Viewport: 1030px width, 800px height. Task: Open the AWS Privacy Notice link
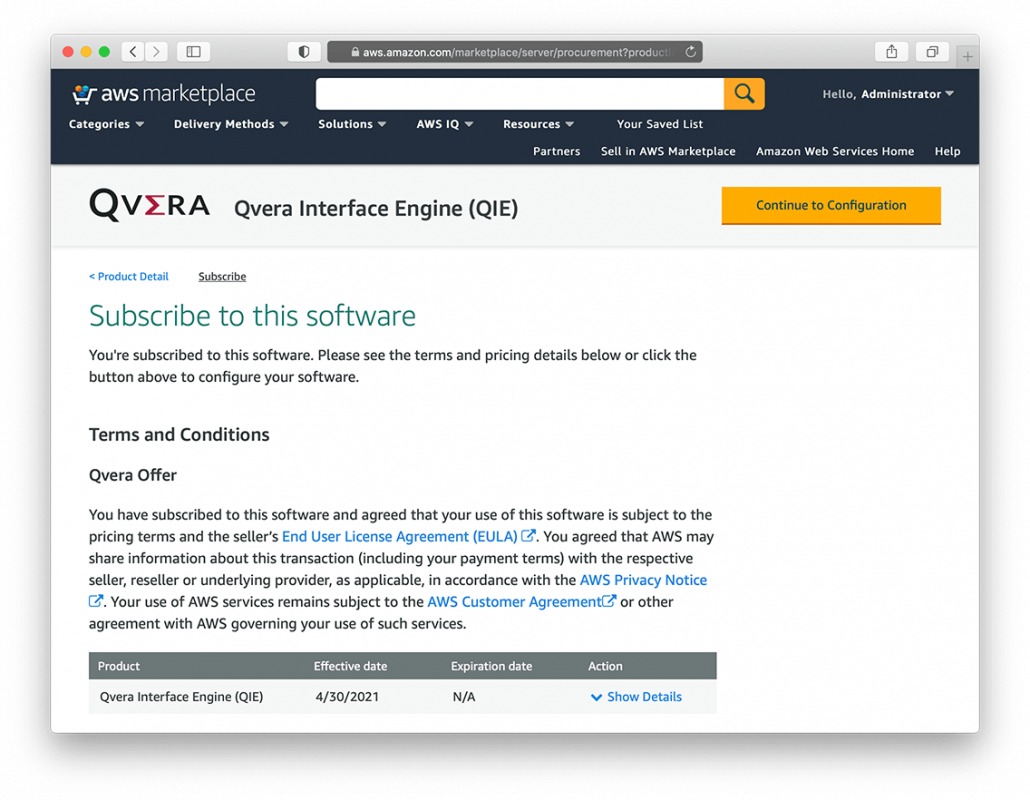tap(643, 580)
